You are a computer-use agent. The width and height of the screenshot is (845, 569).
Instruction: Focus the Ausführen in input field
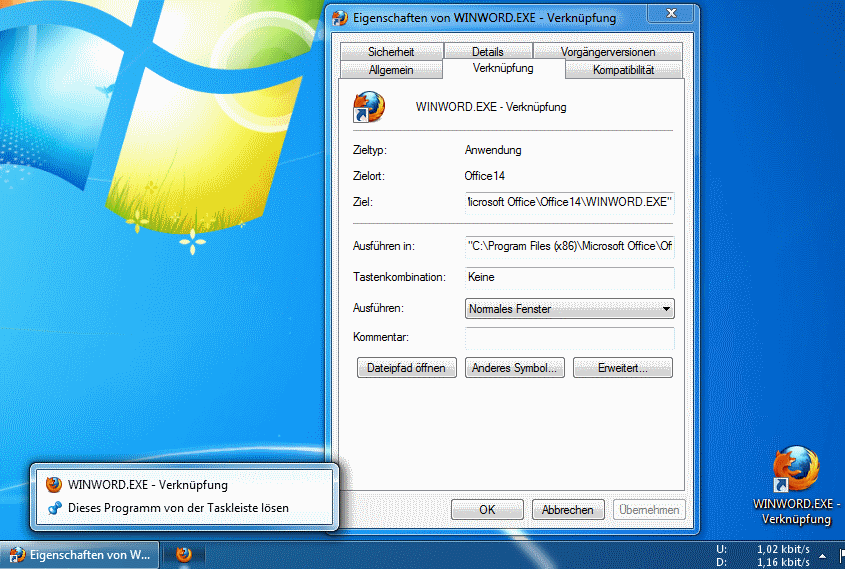[x=570, y=246]
